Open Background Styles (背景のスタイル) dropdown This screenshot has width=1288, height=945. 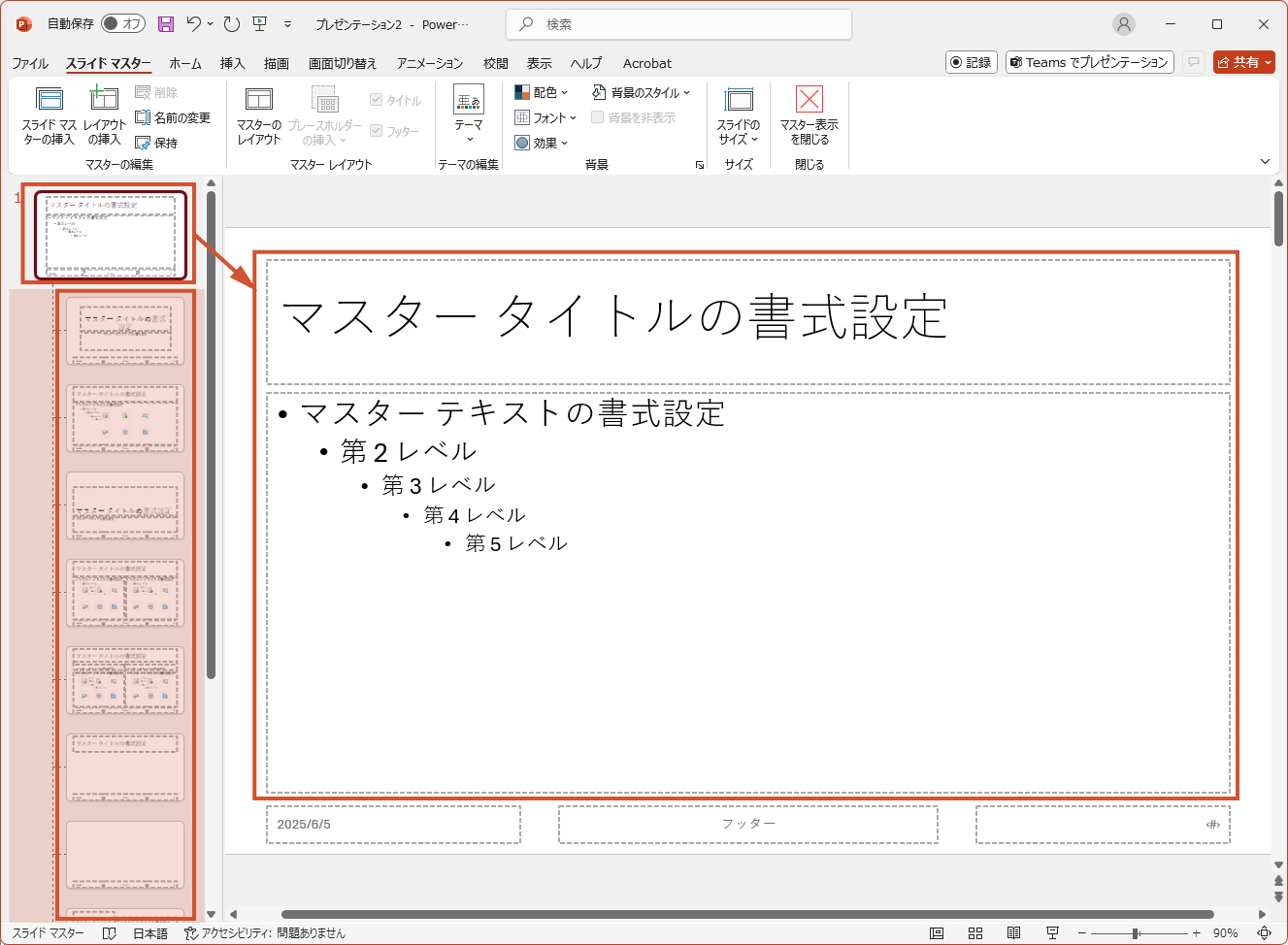642,92
